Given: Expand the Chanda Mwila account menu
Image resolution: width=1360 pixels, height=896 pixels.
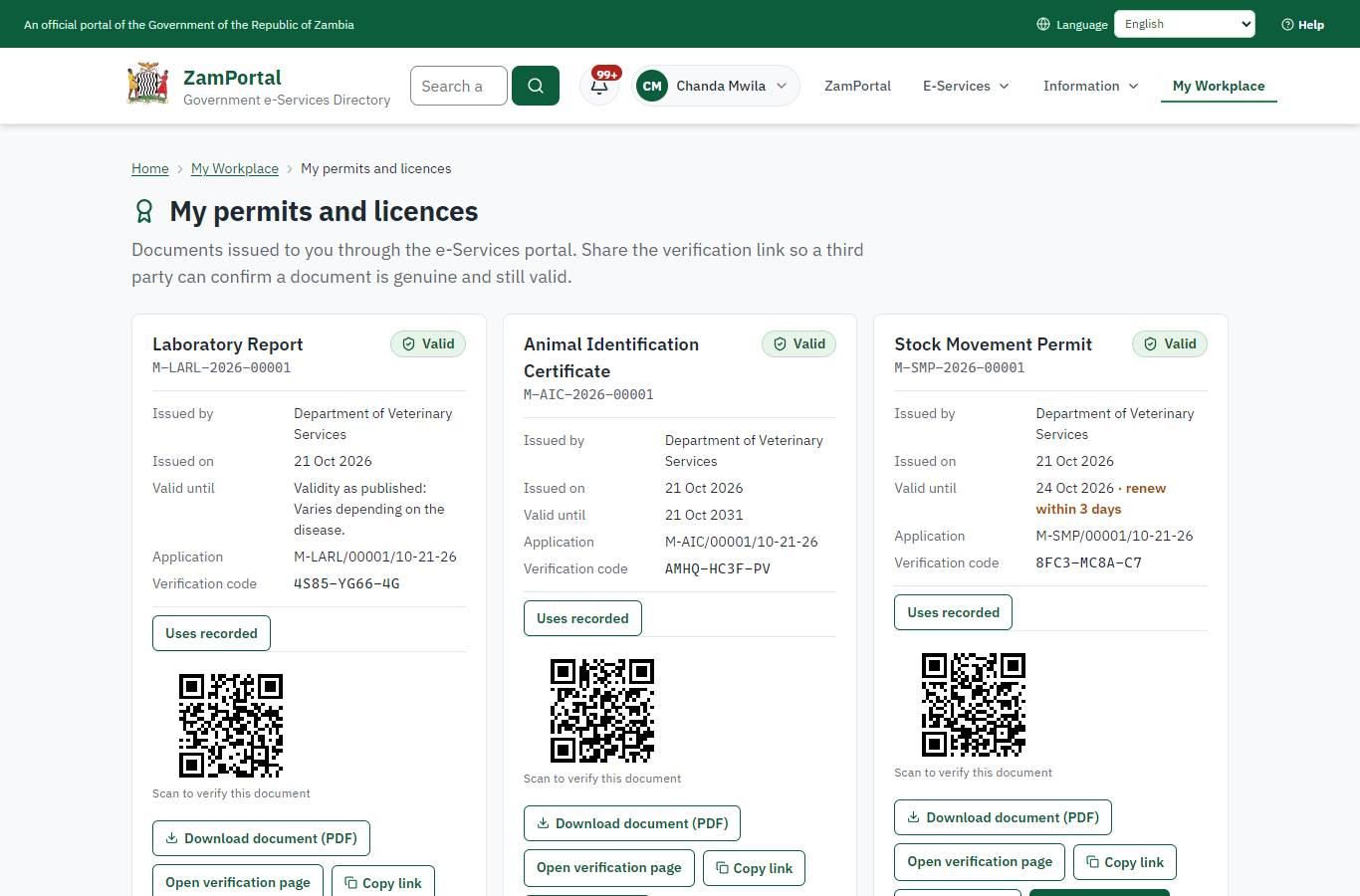Looking at the screenshot, I should (716, 86).
